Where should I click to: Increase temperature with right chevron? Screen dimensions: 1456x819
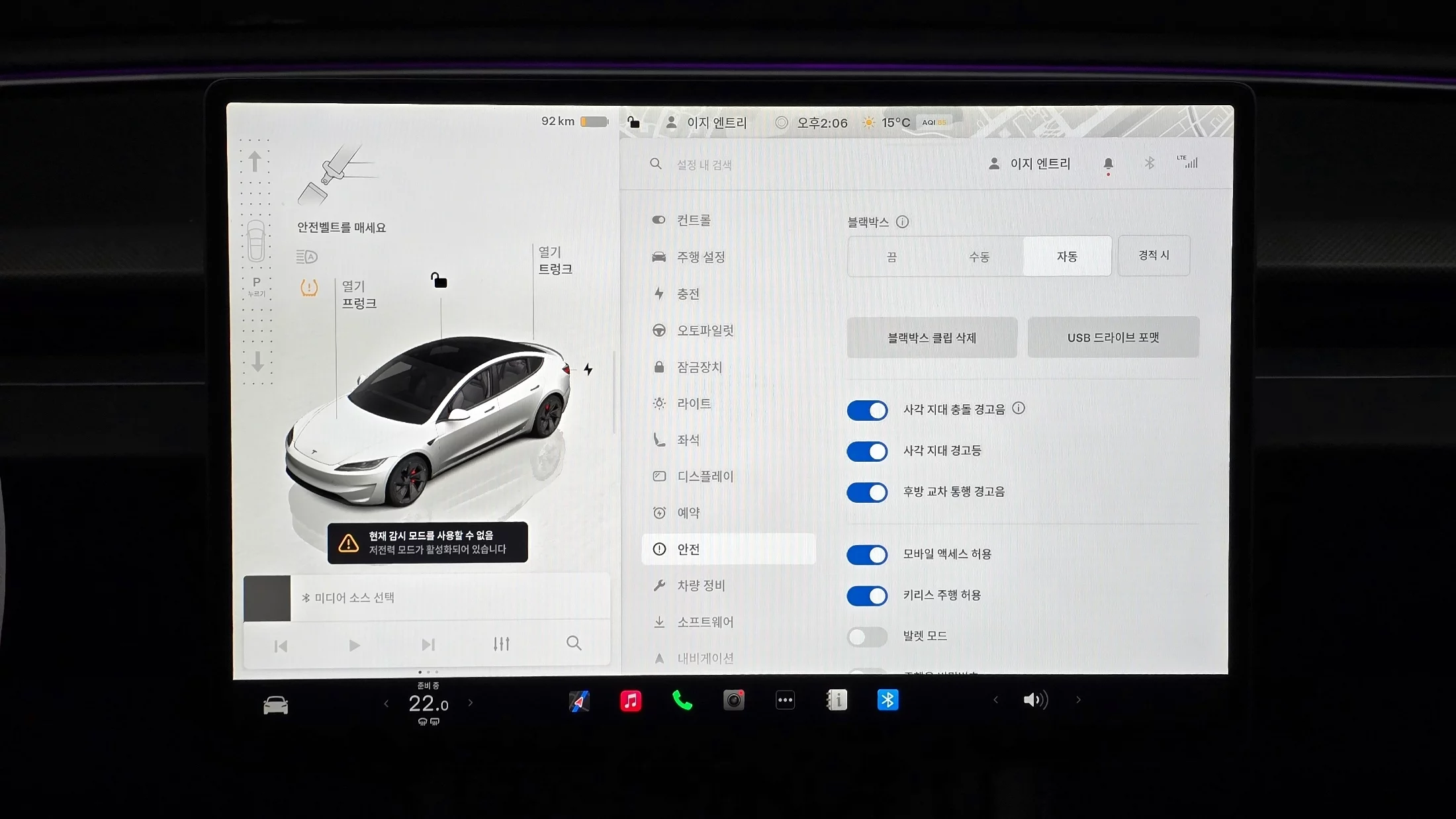coord(471,703)
